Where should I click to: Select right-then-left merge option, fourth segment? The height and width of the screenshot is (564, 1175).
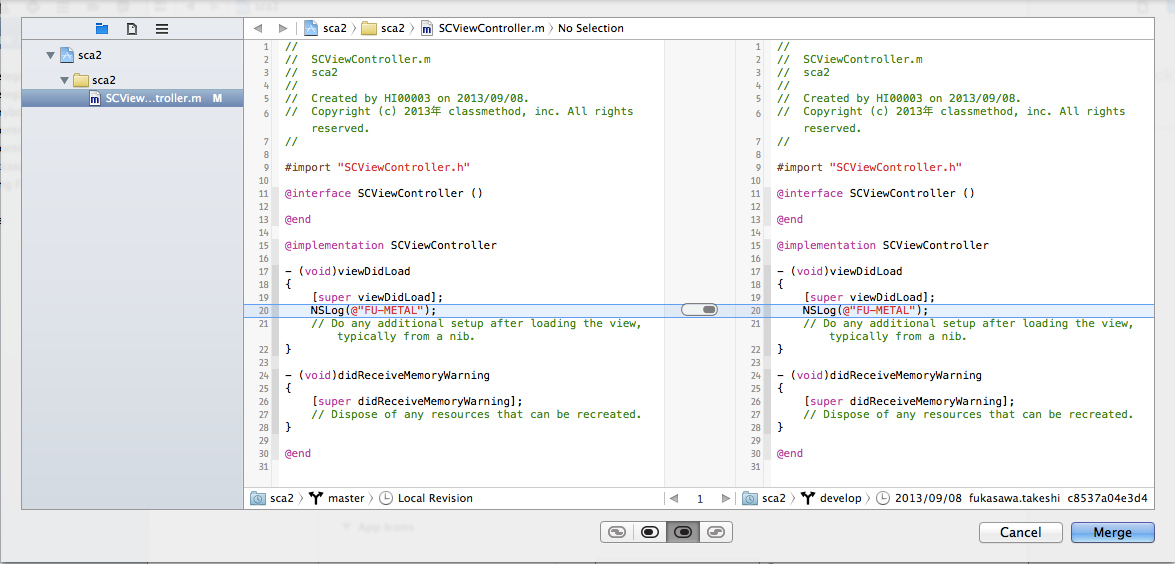pyautogui.click(x=716, y=532)
